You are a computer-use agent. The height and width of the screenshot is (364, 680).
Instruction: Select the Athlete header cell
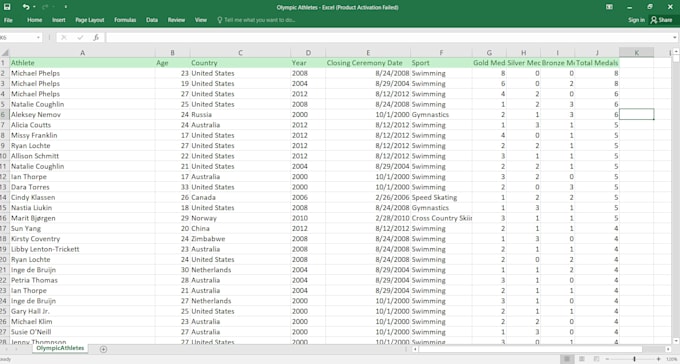(x=82, y=63)
